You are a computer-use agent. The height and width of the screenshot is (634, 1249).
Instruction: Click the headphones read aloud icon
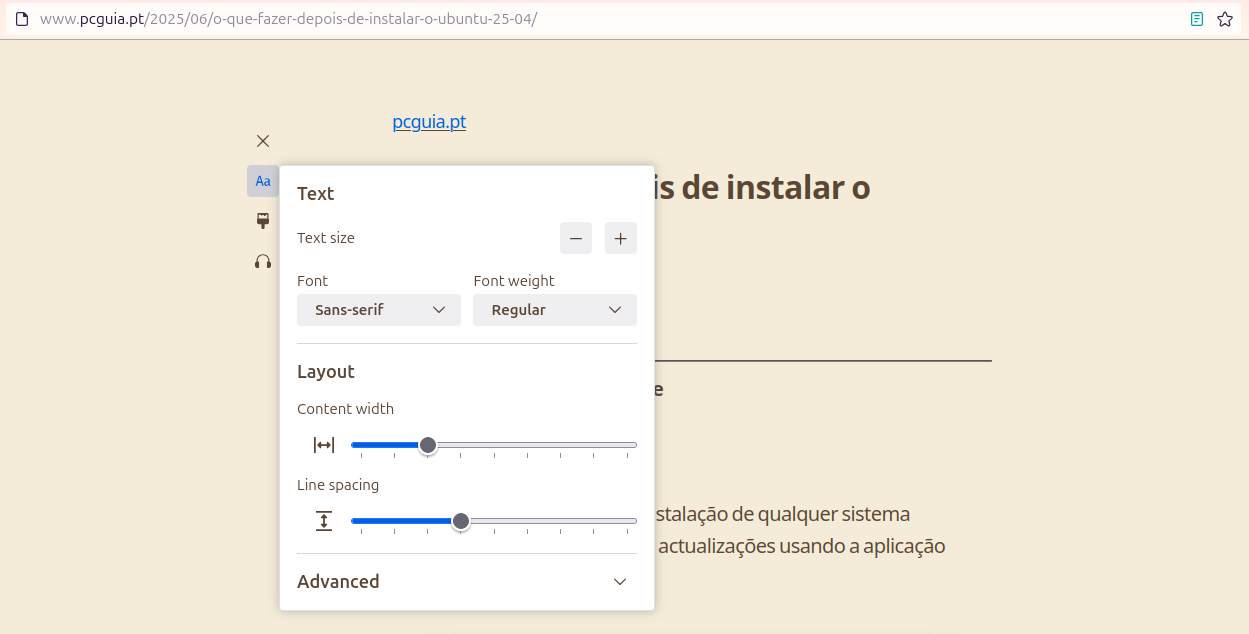pos(263,261)
